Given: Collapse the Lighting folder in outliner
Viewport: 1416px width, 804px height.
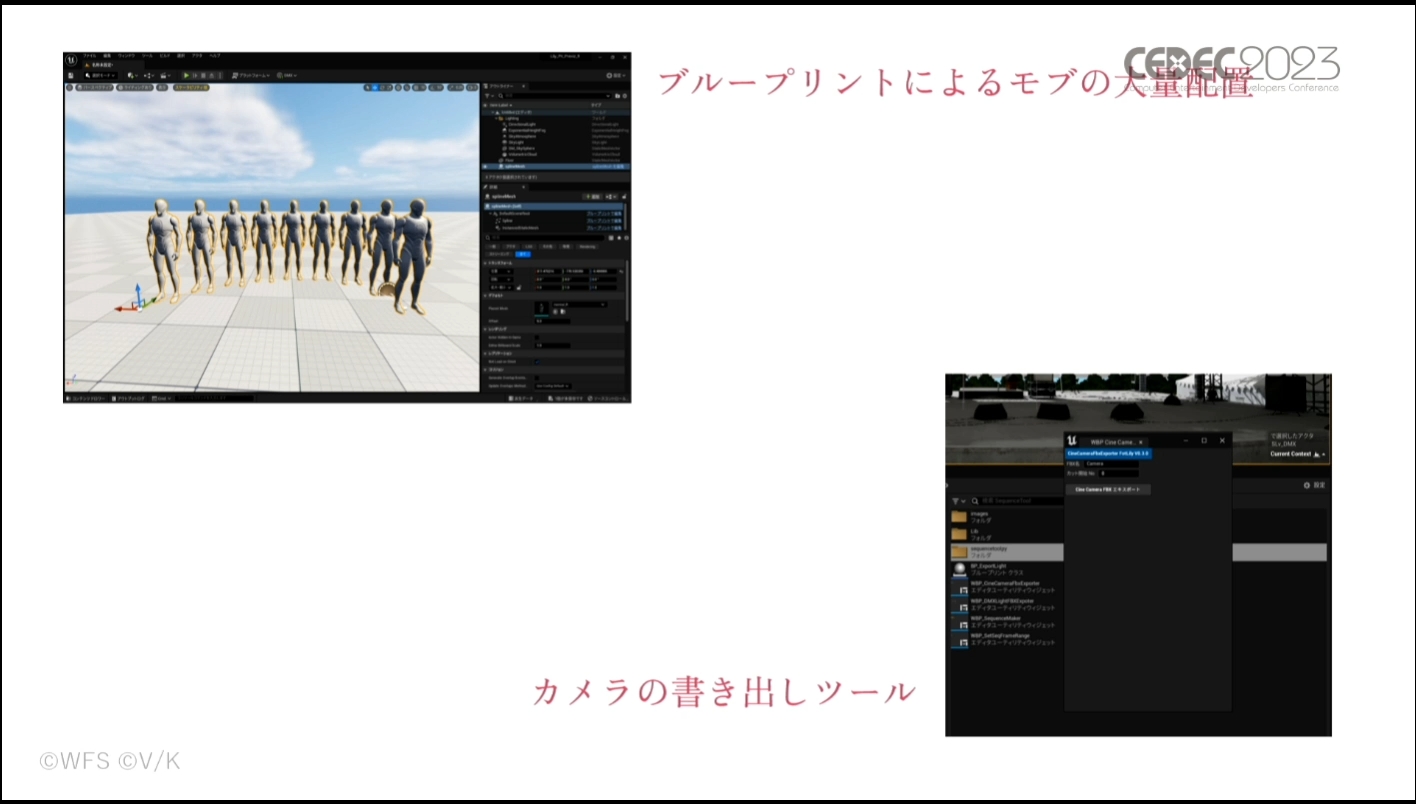Looking at the screenshot, I should (x=496, y=118).
